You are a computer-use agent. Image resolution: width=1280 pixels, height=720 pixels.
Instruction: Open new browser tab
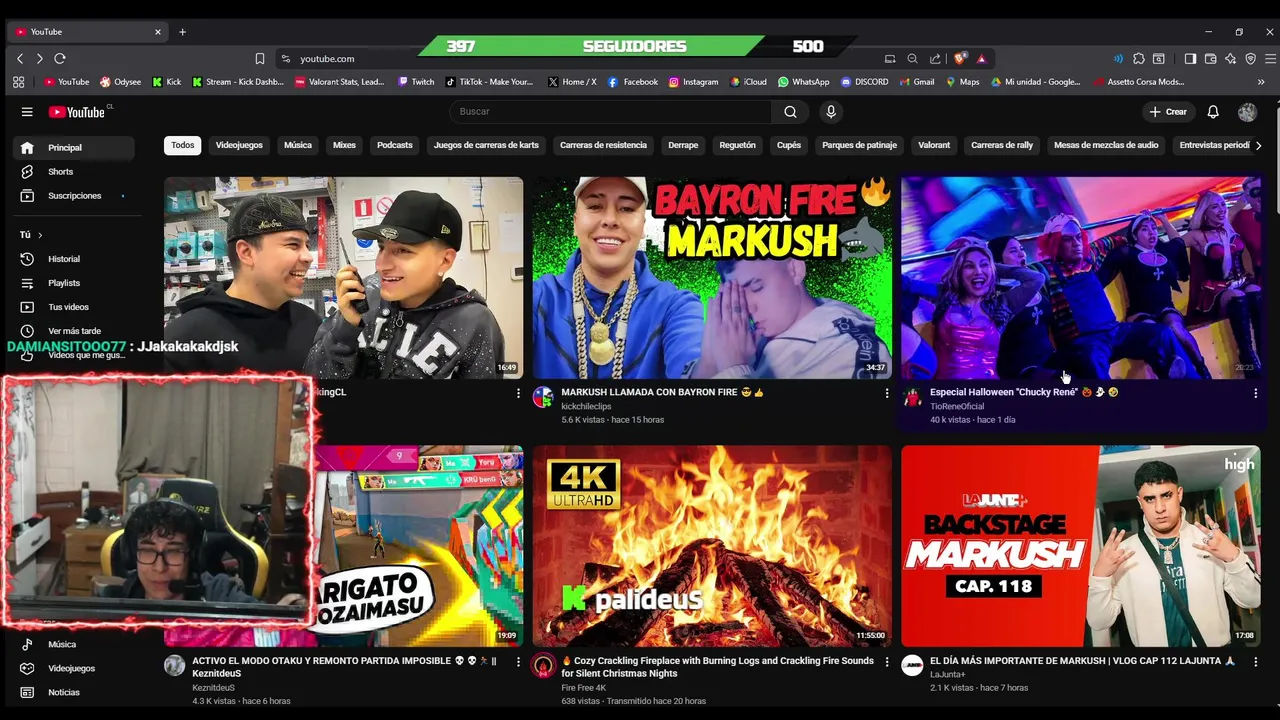click(x=182, y=32)
